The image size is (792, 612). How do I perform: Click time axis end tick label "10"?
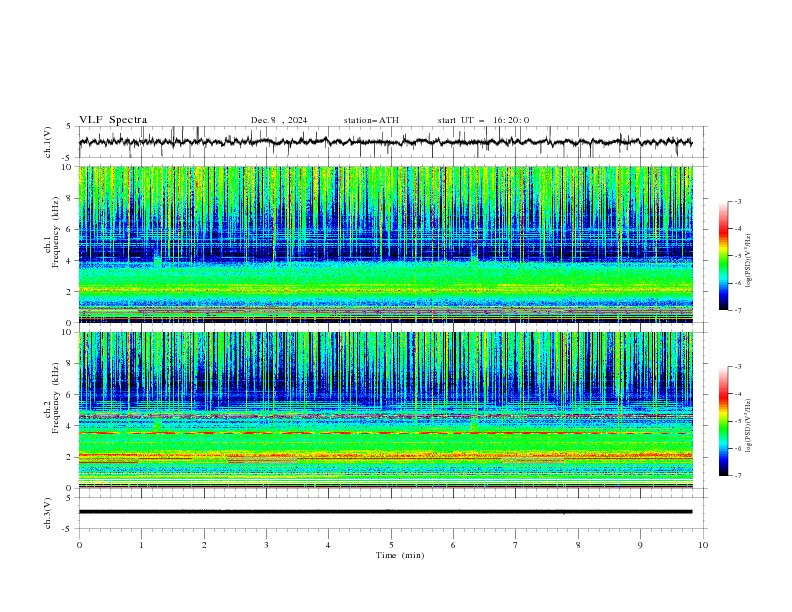coord(703,545)
